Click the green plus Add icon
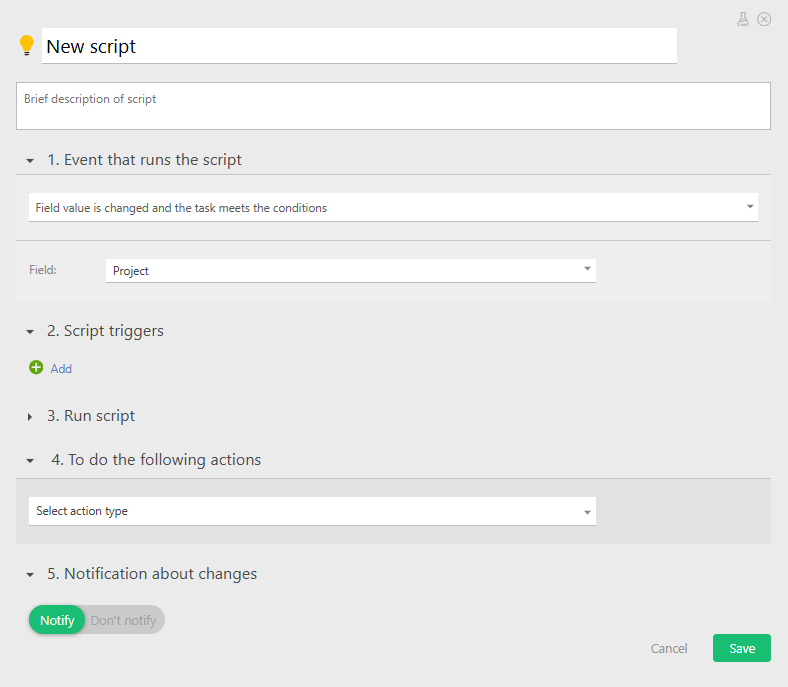788x687 pixels. coord(36,368)
